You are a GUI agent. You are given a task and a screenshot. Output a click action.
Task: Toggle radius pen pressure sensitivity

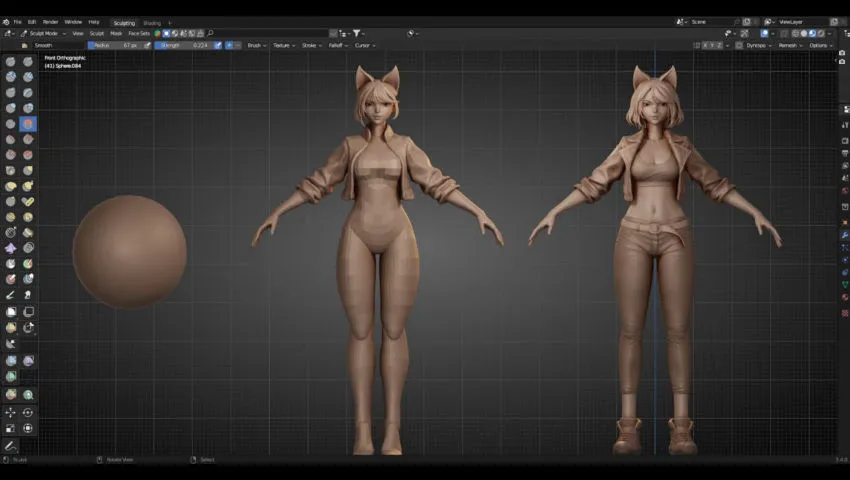[147, 46]
